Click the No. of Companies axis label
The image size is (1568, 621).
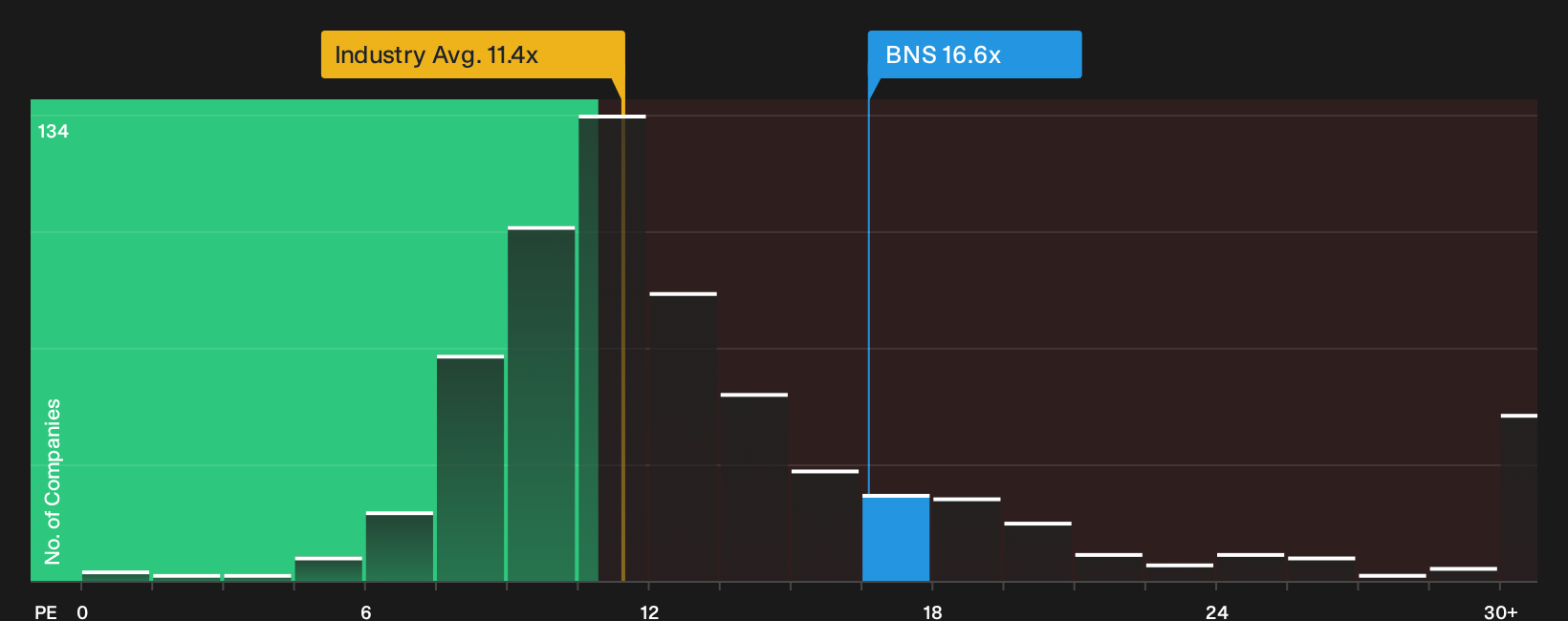pyautogui.click(x=53, y=481)
